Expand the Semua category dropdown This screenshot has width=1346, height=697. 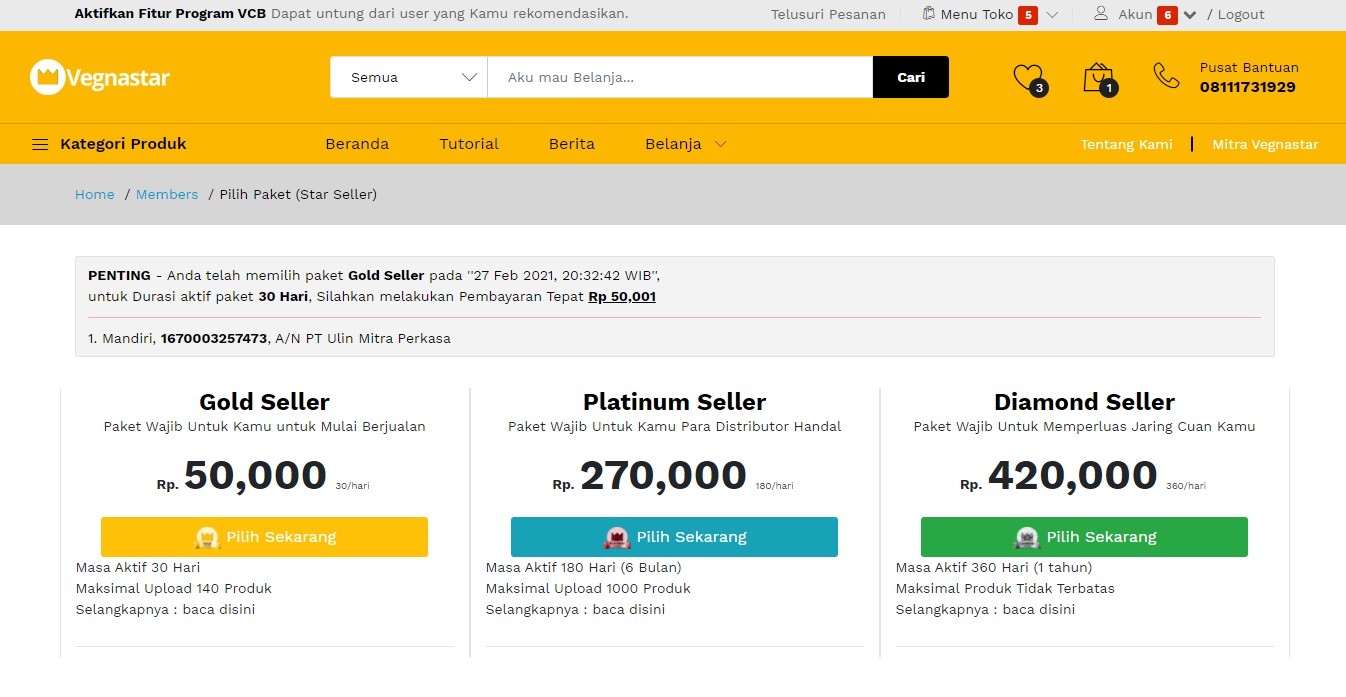coord(409,77)
